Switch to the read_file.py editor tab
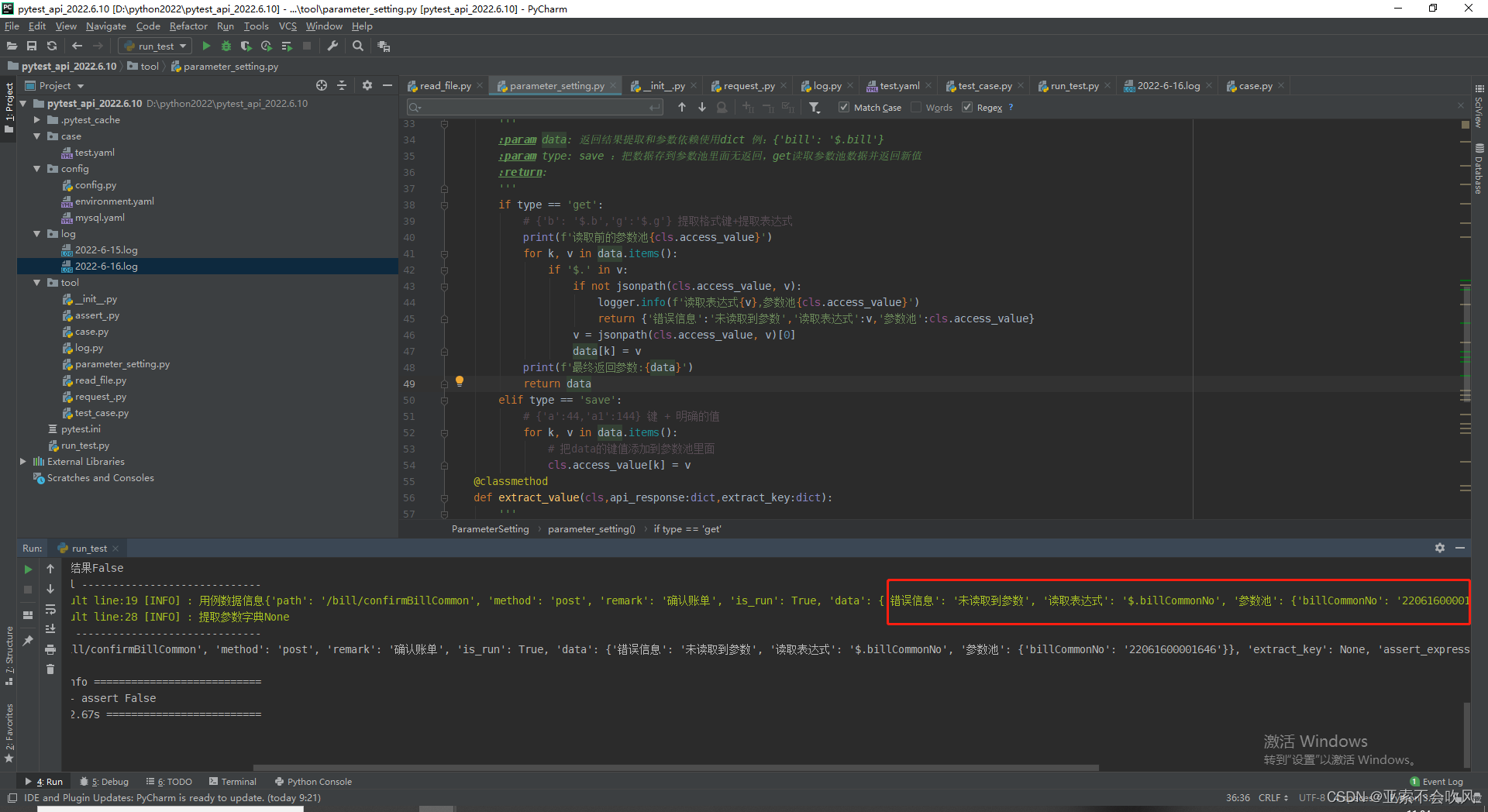 click(446, 85)
